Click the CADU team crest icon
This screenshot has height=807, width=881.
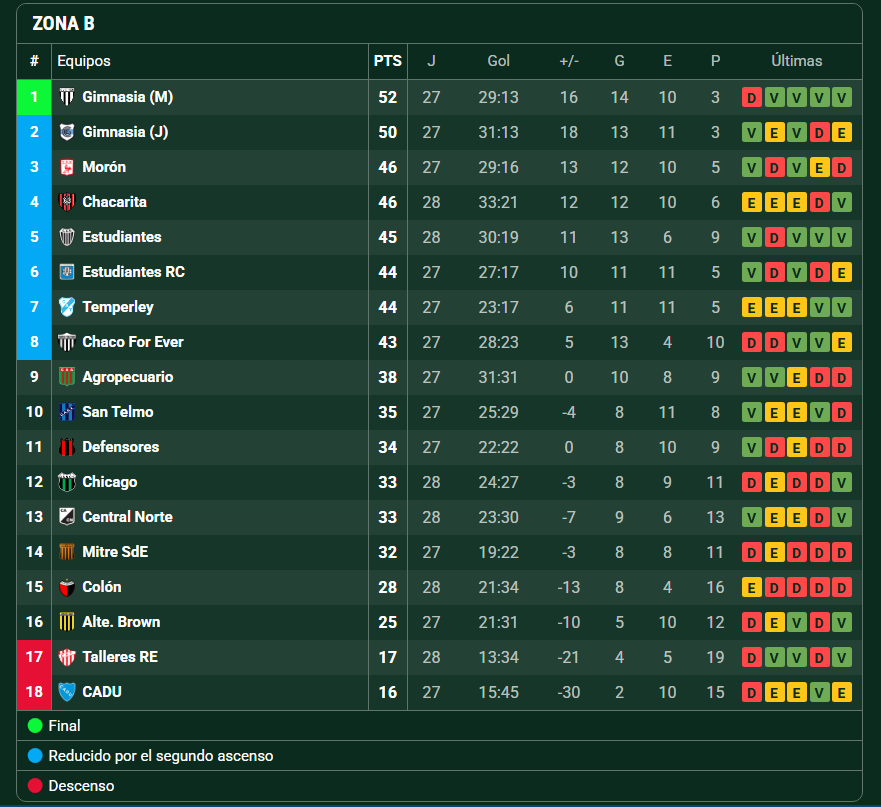click(67, 692)
